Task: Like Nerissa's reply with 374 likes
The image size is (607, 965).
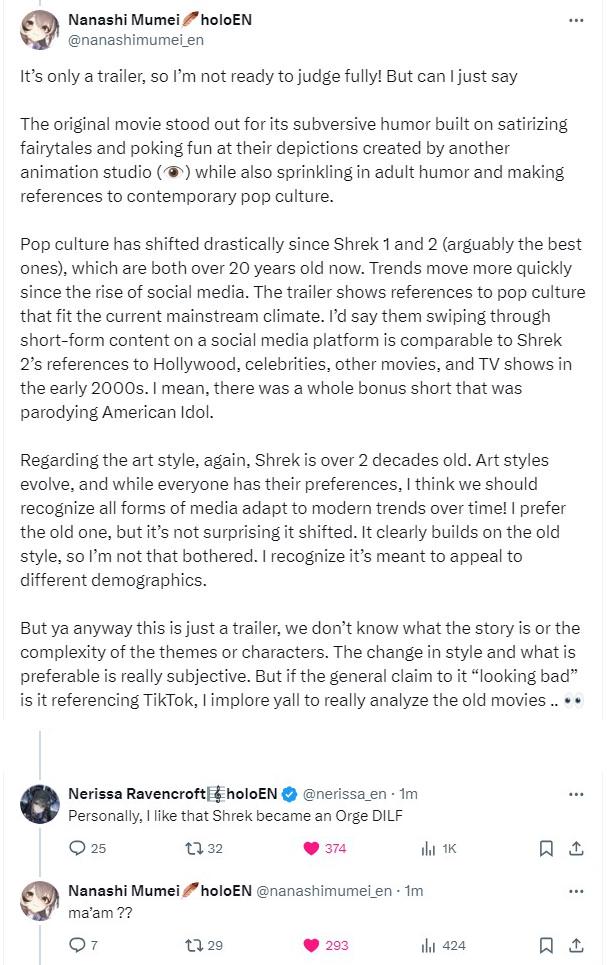Action: click(x=310, y=848)
